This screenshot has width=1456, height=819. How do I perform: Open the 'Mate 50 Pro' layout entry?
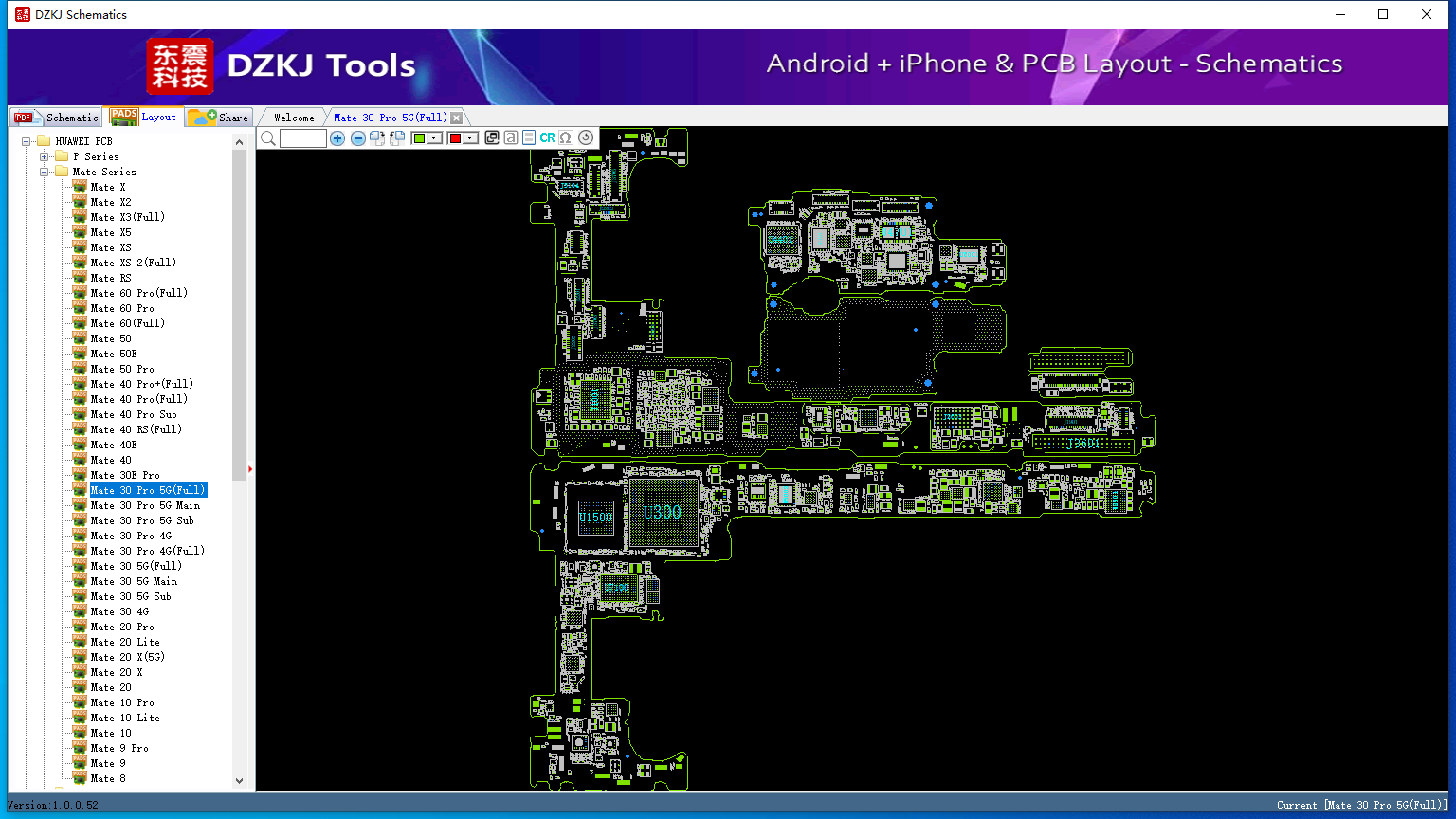[122, 369]
